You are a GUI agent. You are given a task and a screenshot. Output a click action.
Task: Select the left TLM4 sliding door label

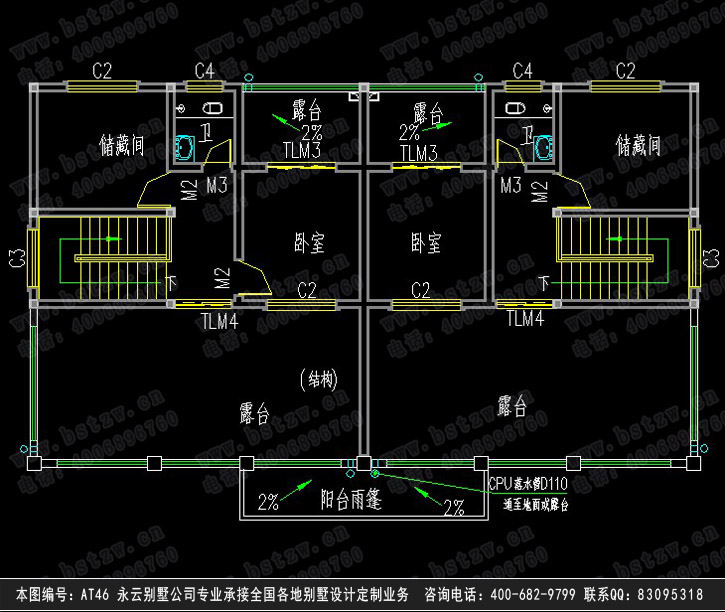point(219,320)
